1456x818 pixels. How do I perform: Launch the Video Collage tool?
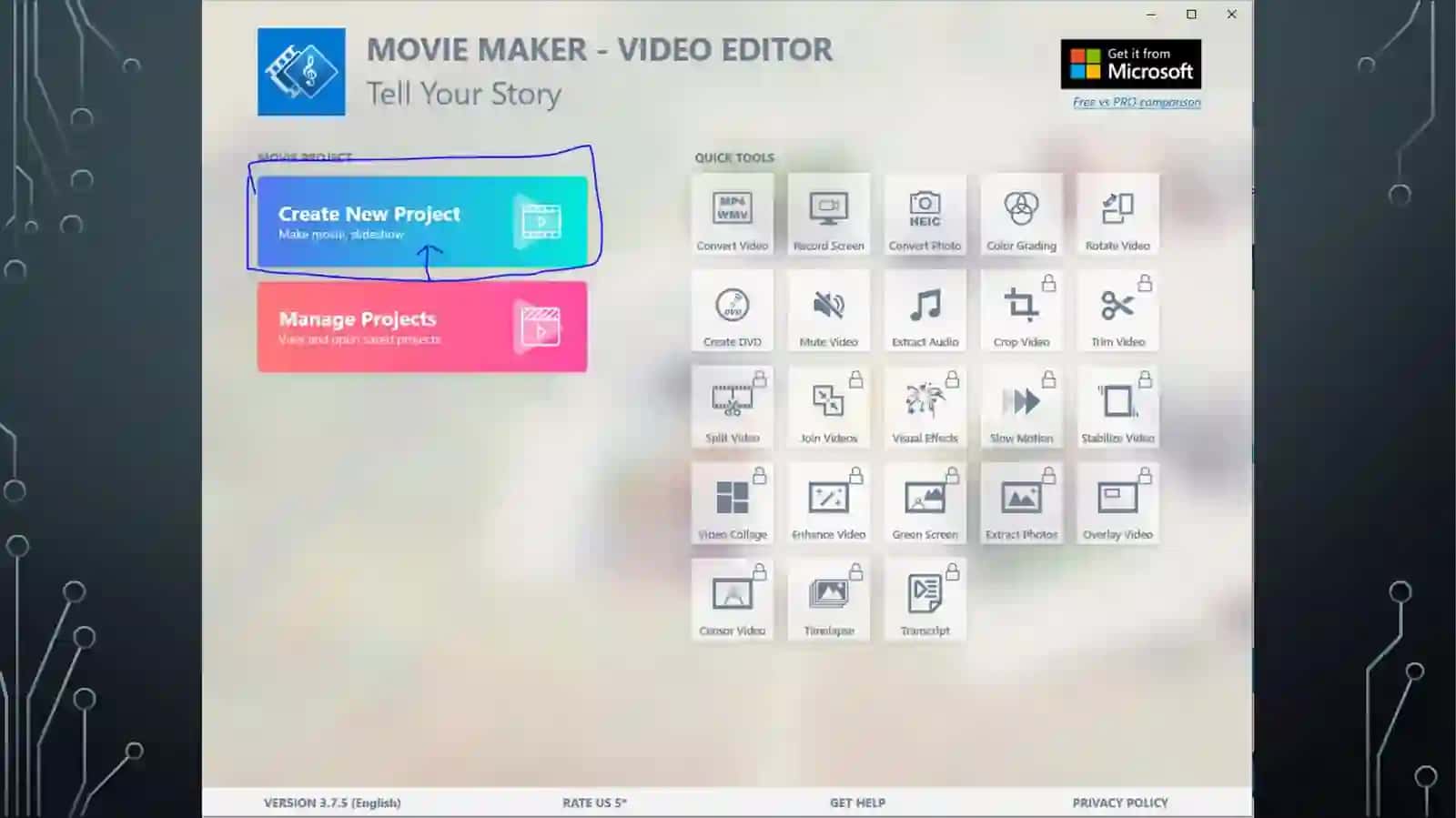point(733,503)
